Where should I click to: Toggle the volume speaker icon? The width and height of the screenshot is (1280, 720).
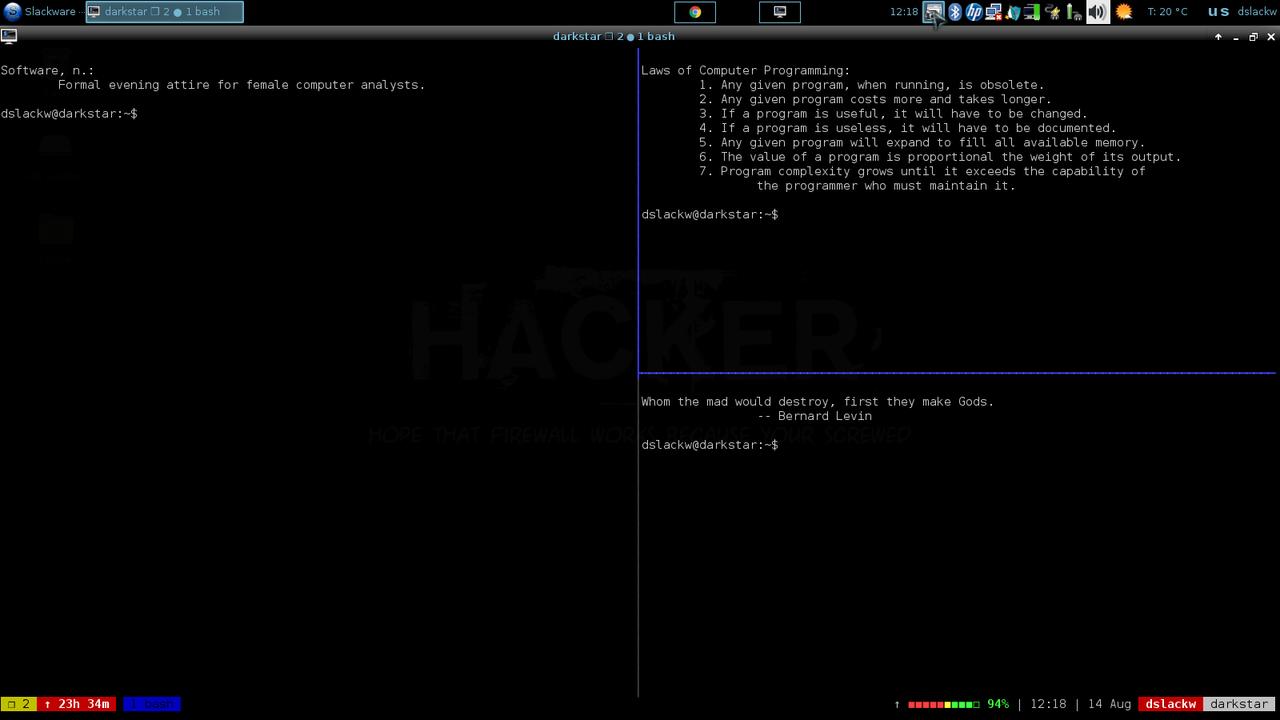(x=1097, y=12)
